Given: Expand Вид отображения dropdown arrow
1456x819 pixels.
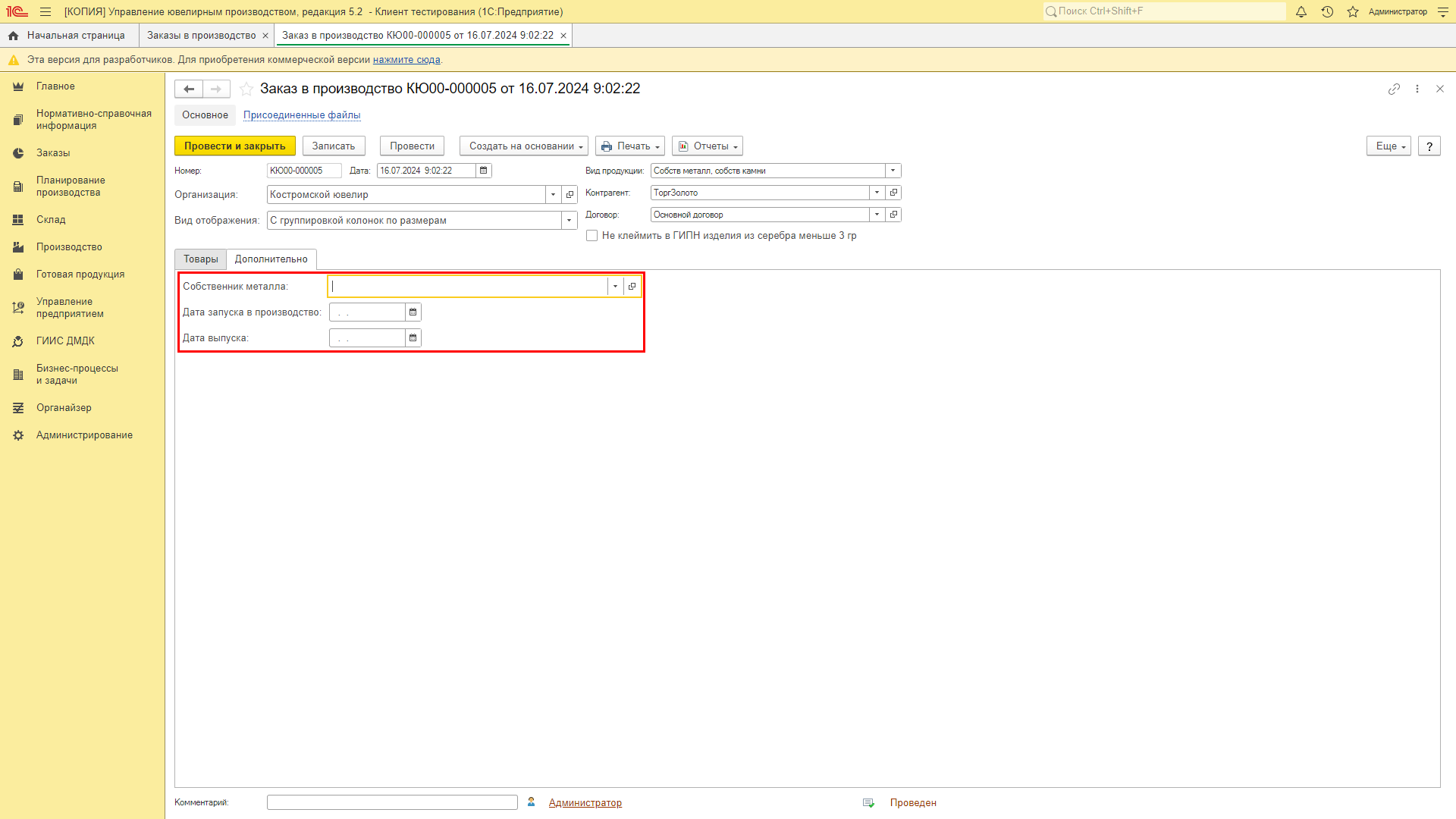Looking at the screenshot, I should pos(569,221).
